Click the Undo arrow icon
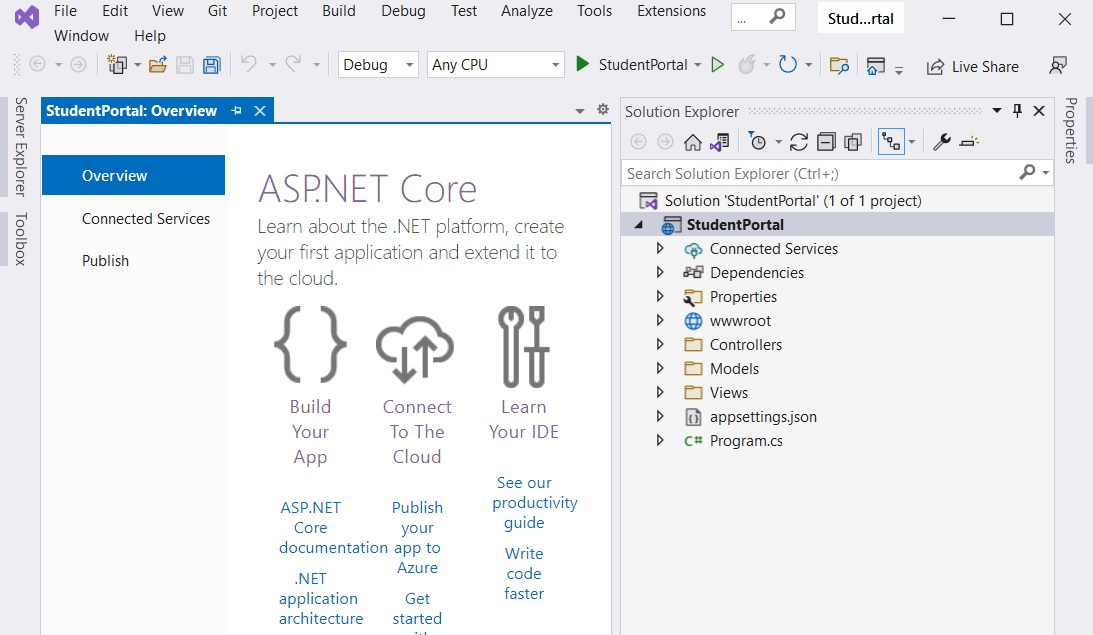 249,64
